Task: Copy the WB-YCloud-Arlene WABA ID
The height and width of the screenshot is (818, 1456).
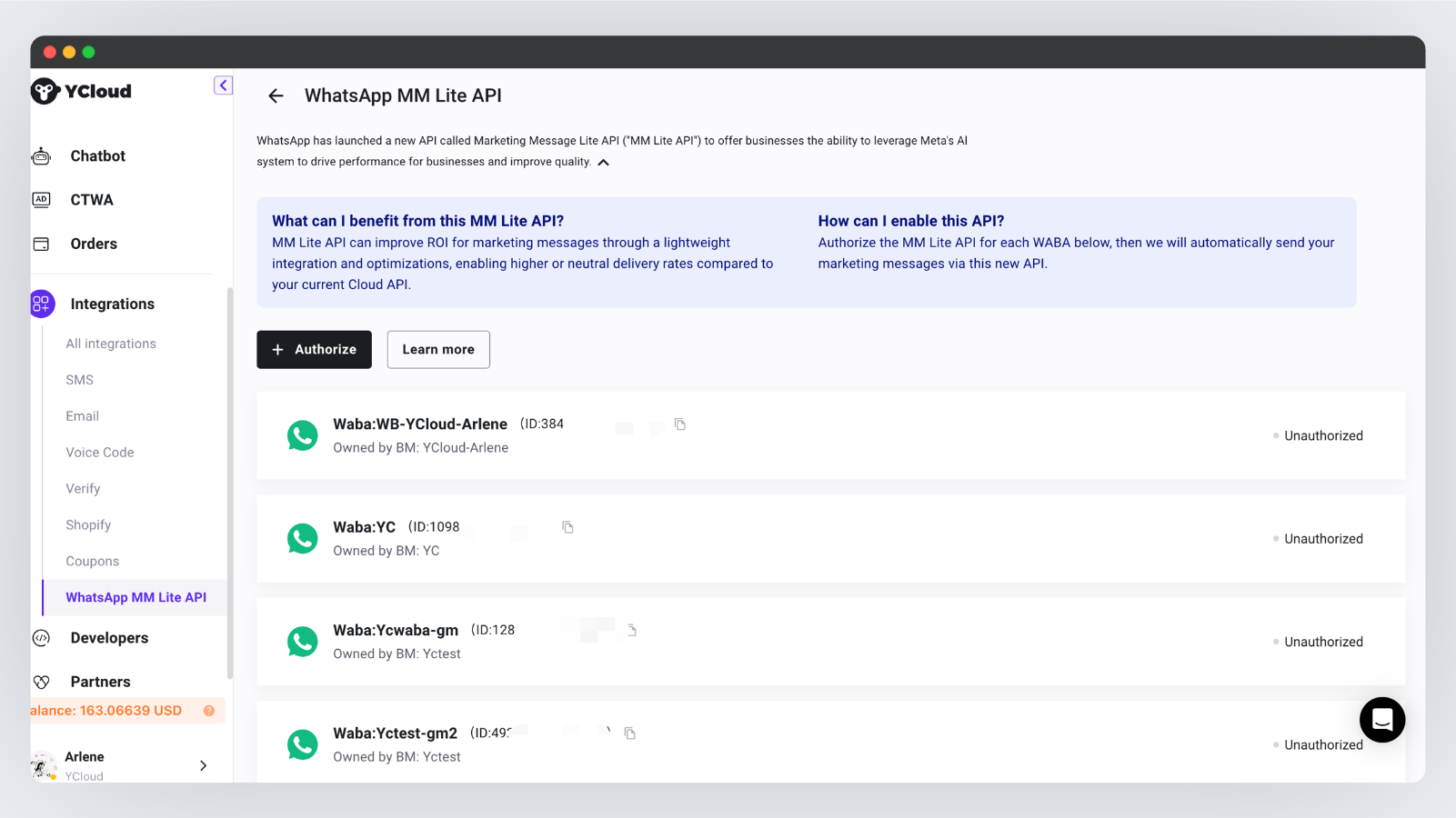Action: coord(679,424)
